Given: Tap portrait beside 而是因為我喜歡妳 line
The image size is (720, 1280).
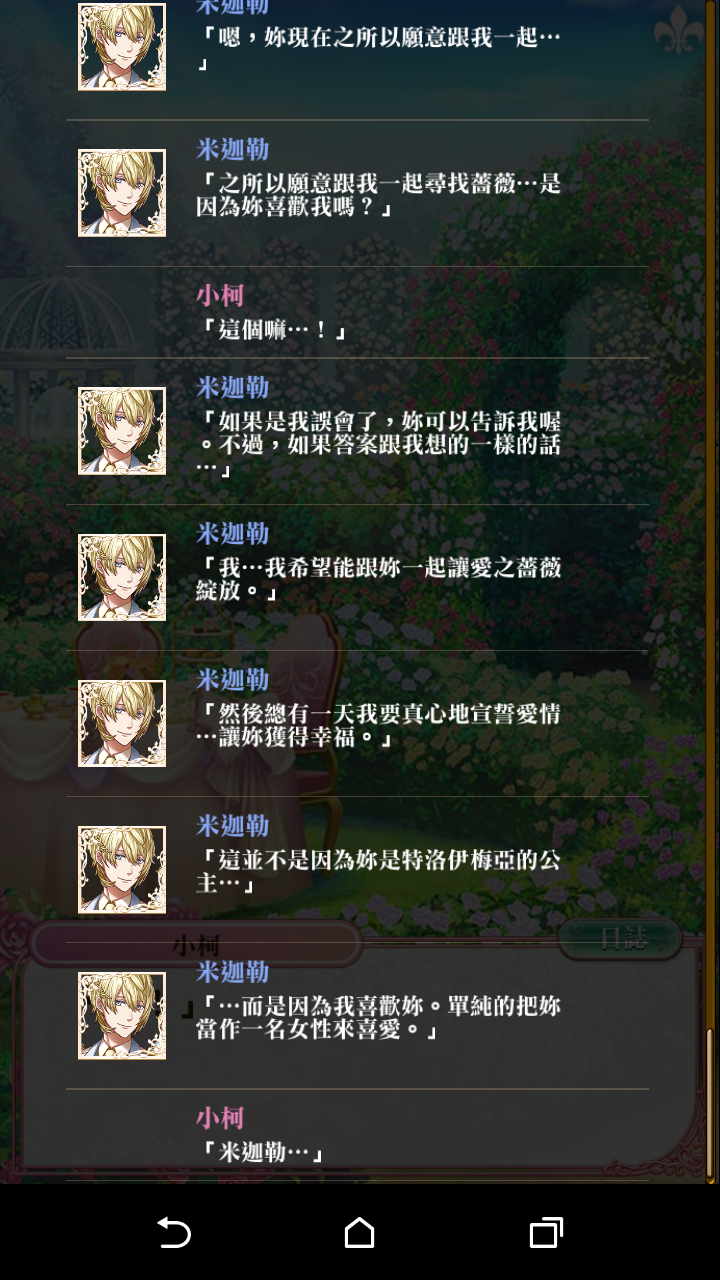Looking at the screenshot, I should 122,1015.
